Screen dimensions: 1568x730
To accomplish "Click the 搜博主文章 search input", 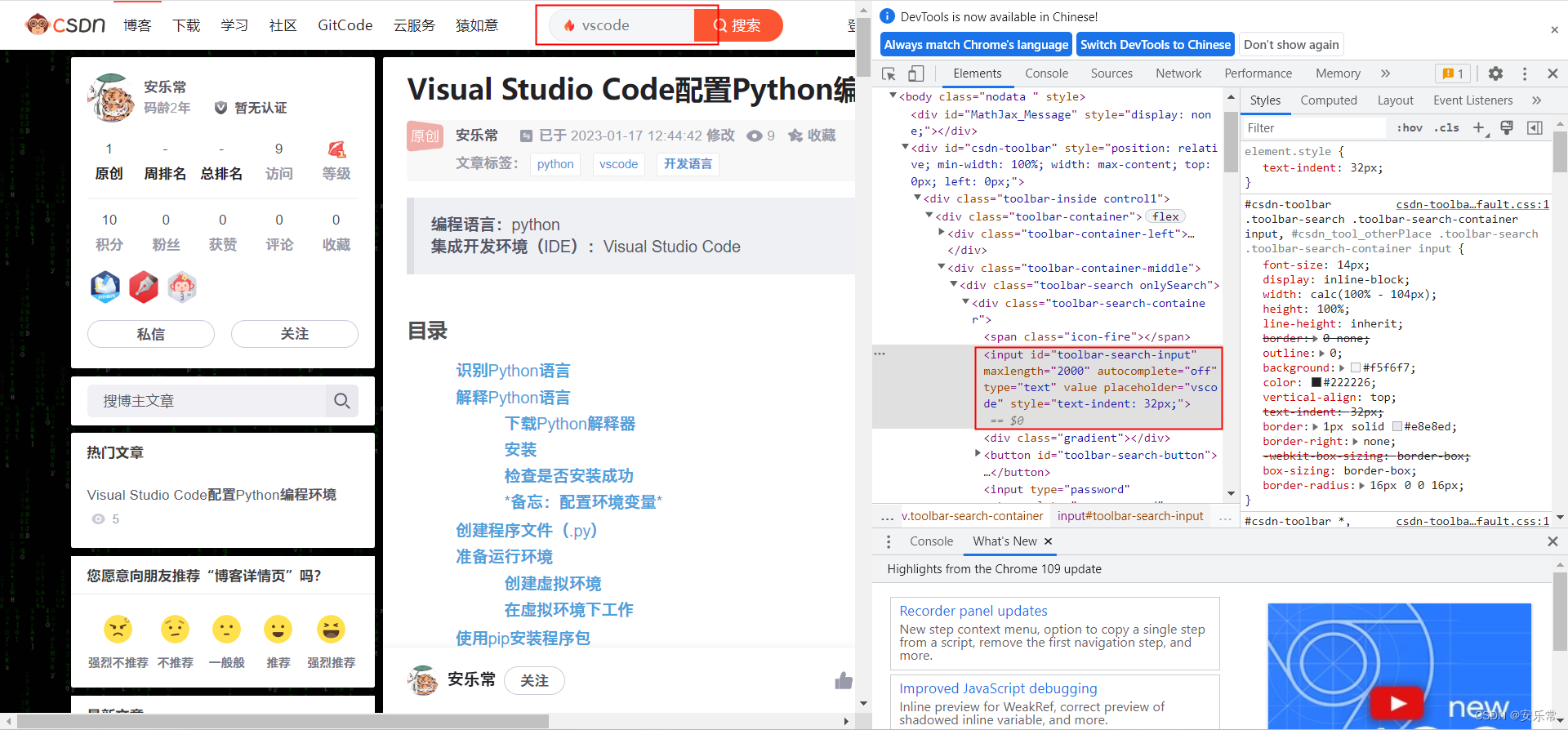I will coord(207,401).
